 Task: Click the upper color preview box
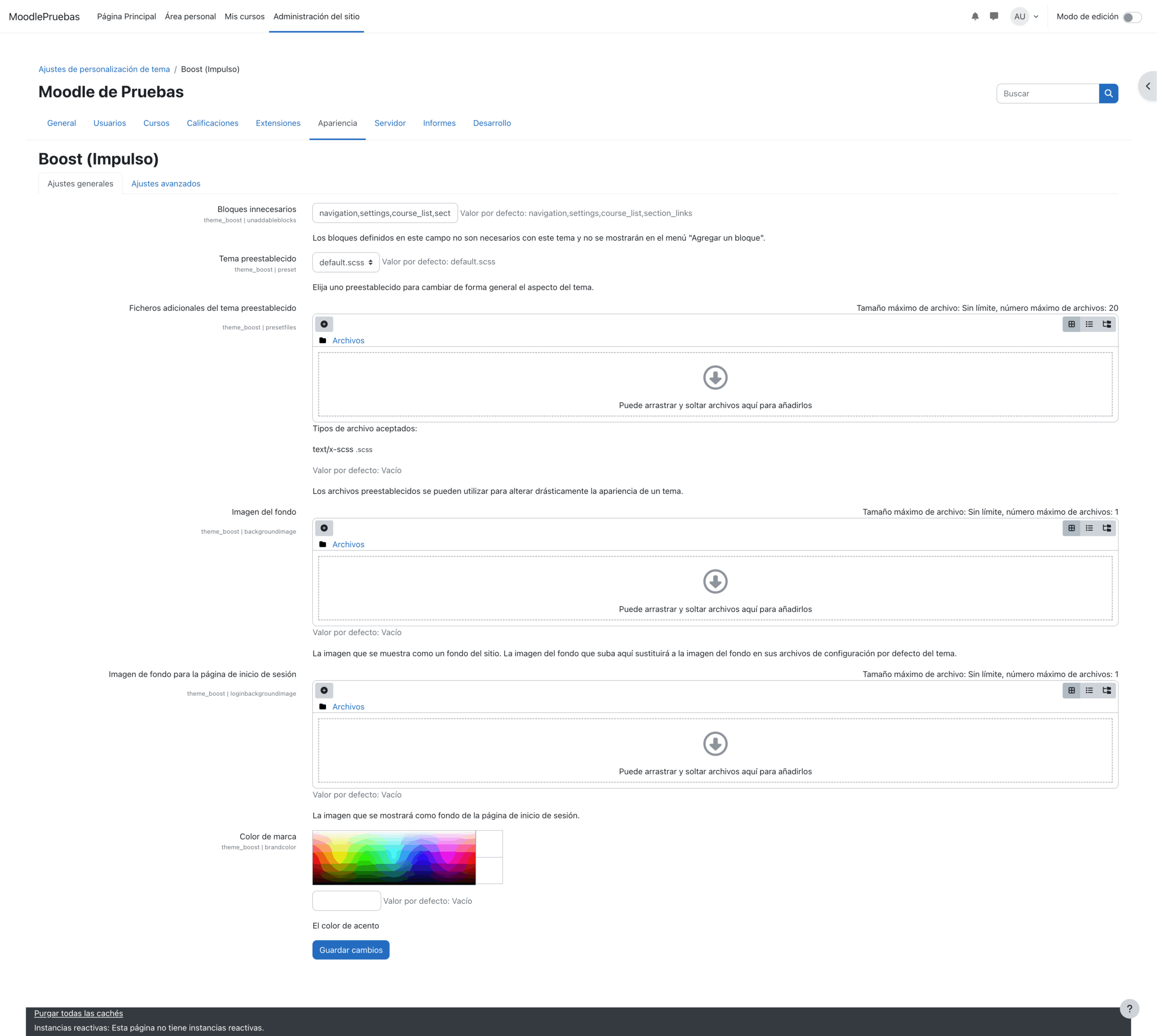click(489, 844)
